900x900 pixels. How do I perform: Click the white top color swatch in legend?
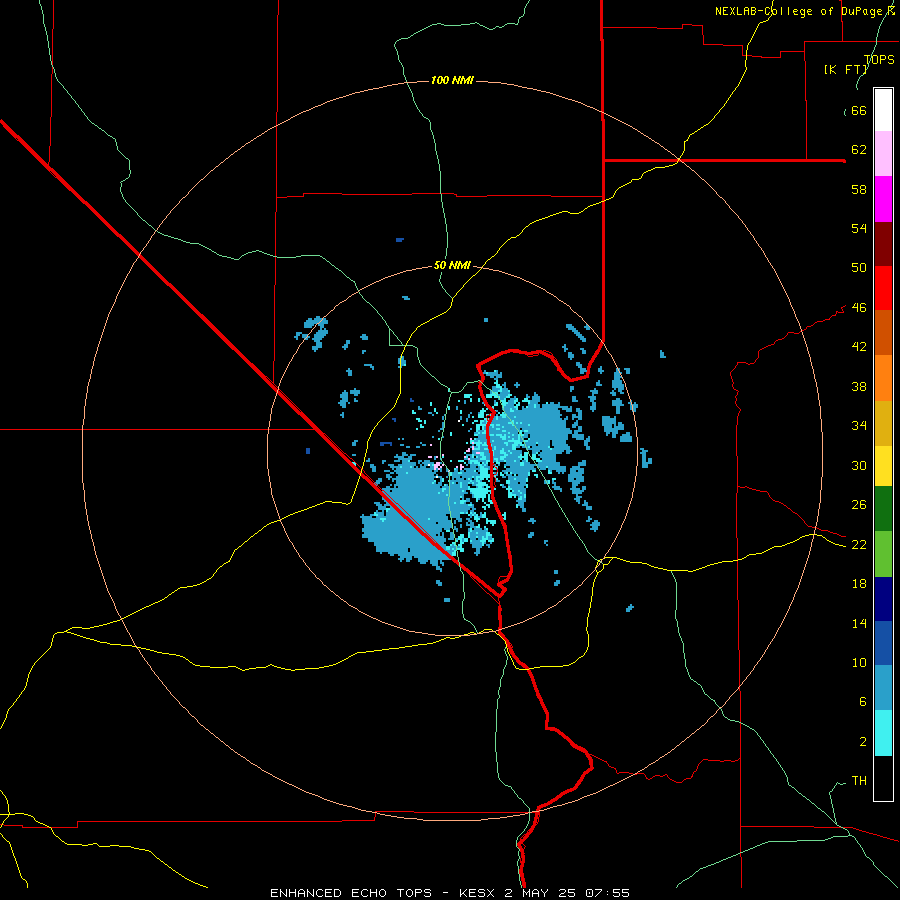click(x=883, y=110)
